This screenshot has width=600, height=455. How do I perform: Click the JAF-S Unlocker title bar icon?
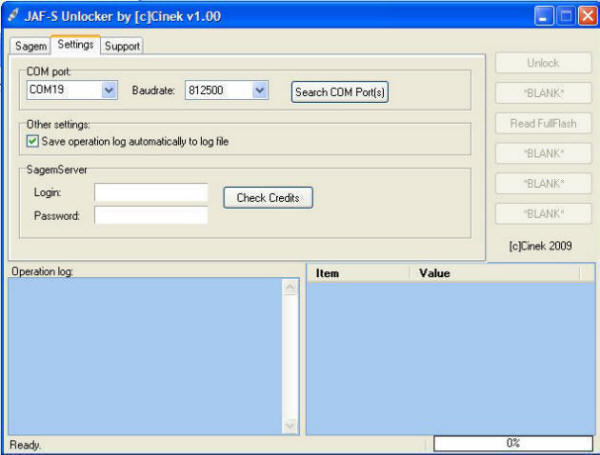point(13,16)
